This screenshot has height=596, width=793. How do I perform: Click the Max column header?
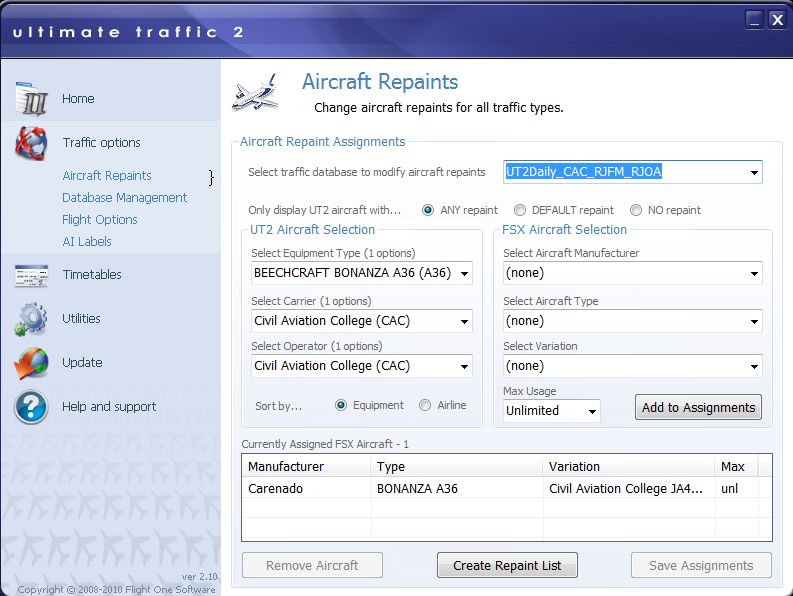[737, 466]
